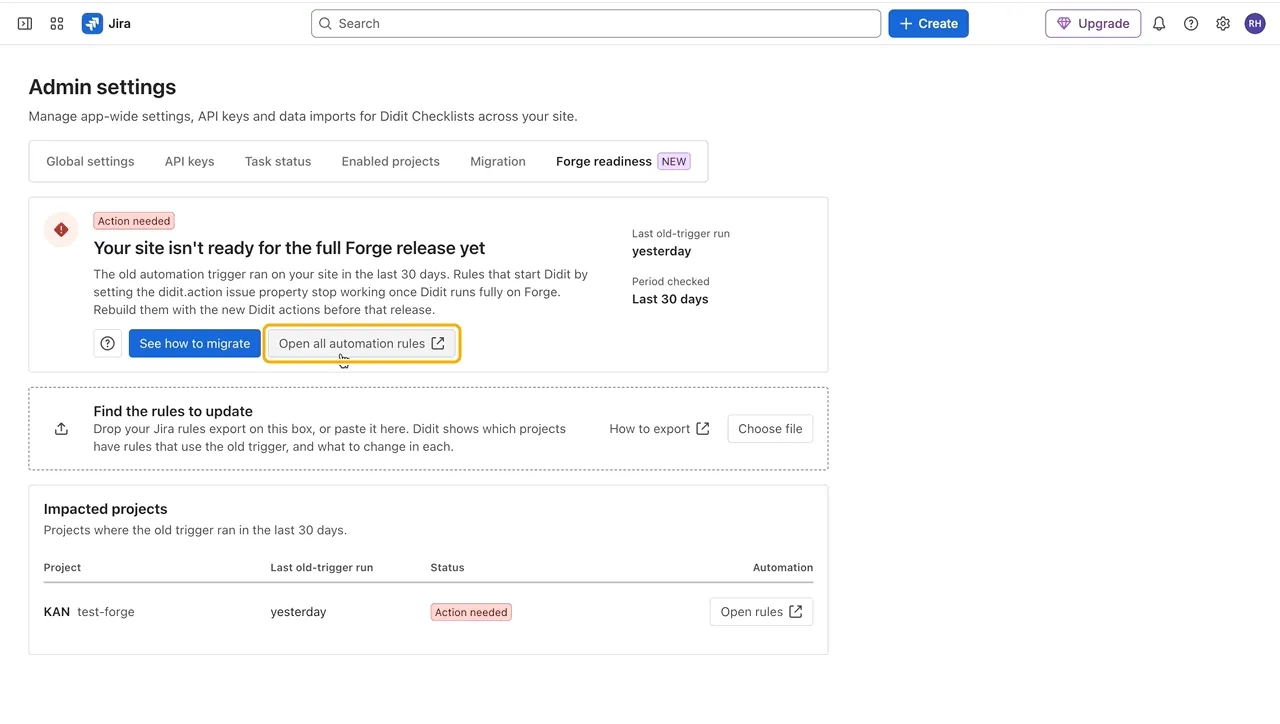Click inside the Search field
The width and height of the screenshot is (1280, 724).
596,23
